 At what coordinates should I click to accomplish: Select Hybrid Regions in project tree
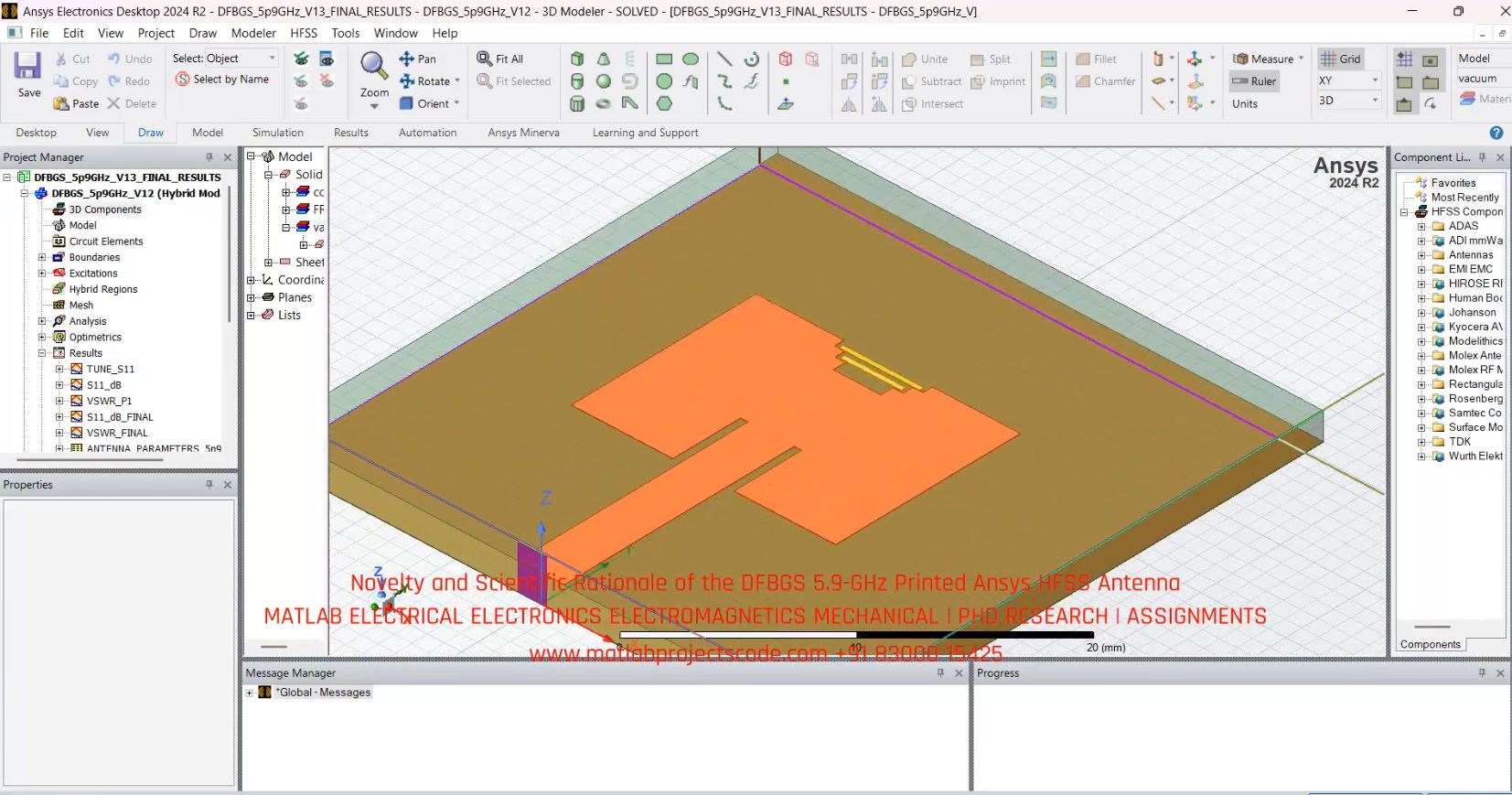103,289
